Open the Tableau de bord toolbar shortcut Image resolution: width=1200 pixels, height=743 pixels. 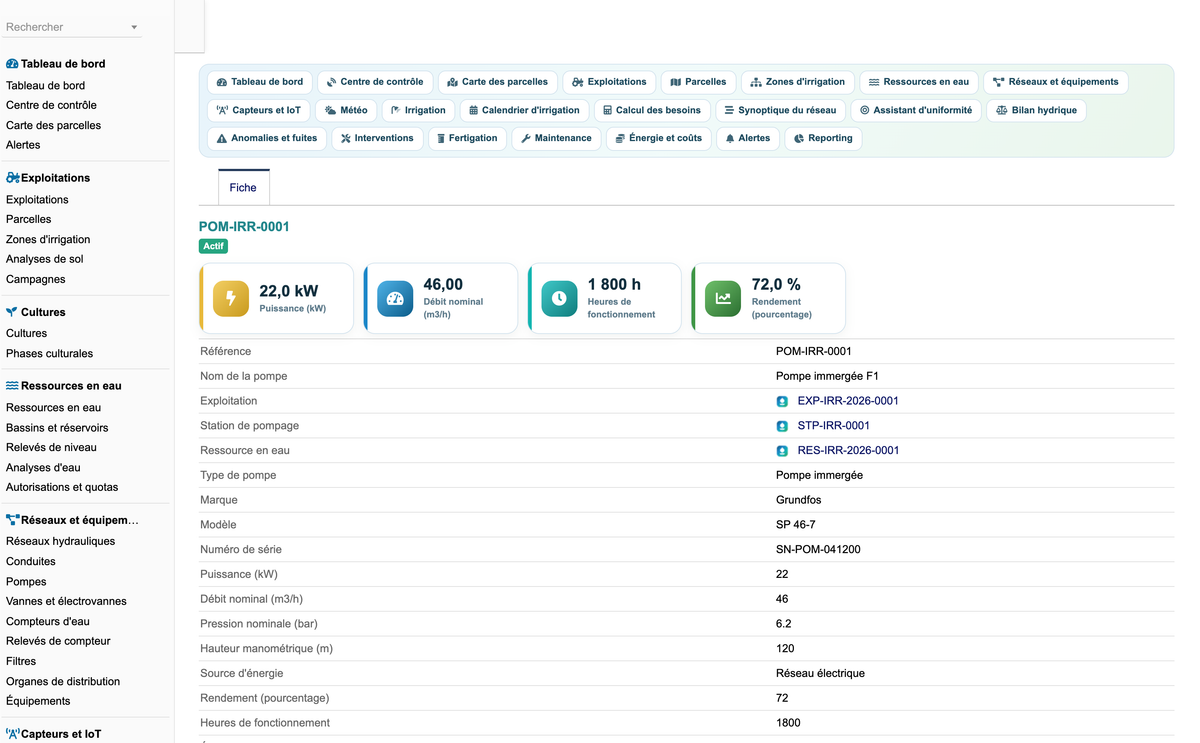[260, 82]
